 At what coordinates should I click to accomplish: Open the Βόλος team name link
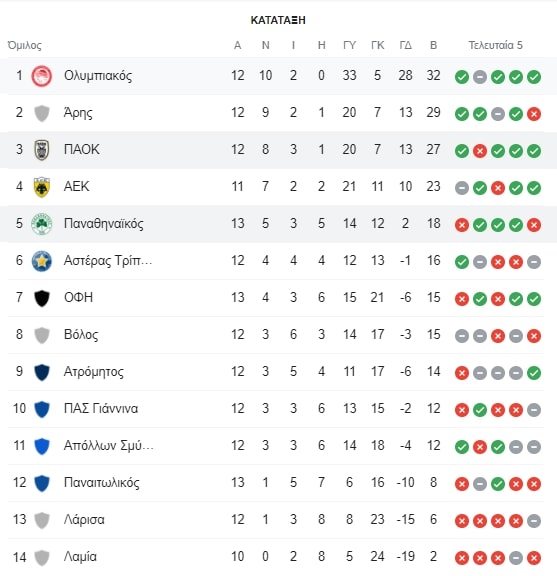point(81,335)
